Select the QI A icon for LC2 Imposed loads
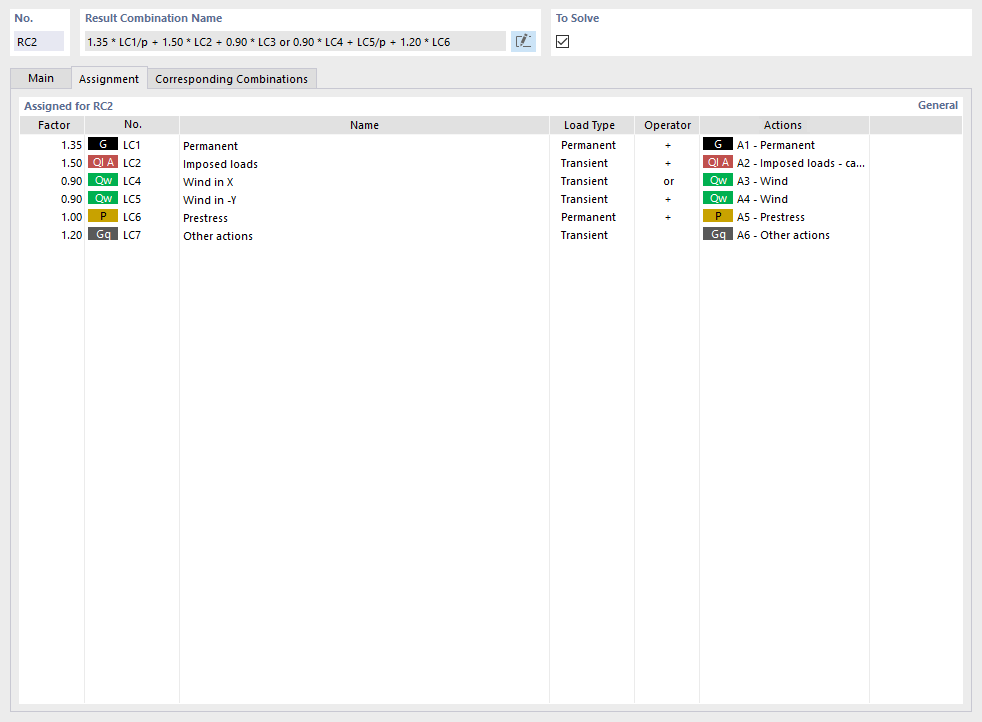Image resolution: width=982 pixels, height=722 pixels. pyautogui.click(x=103, y=162)
